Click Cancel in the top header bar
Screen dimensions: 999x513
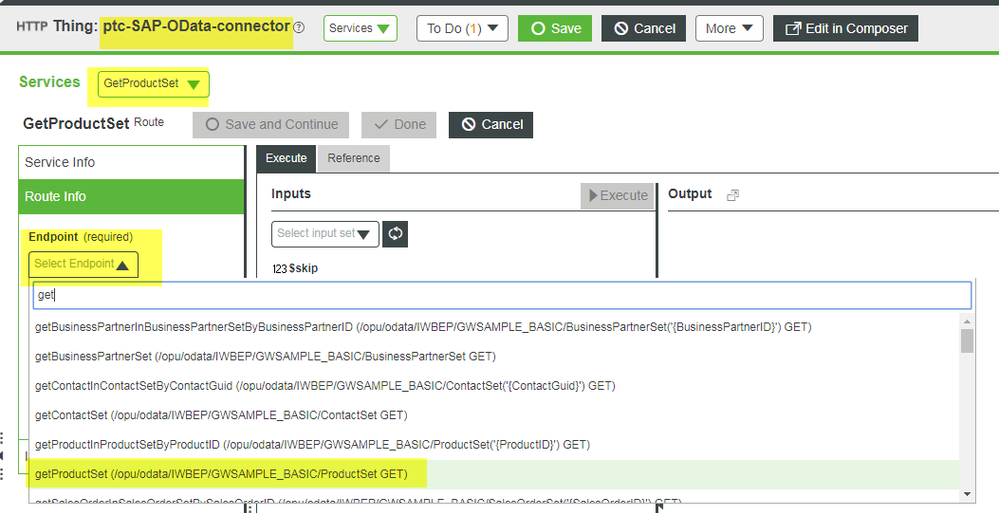[x=643, y=29]
